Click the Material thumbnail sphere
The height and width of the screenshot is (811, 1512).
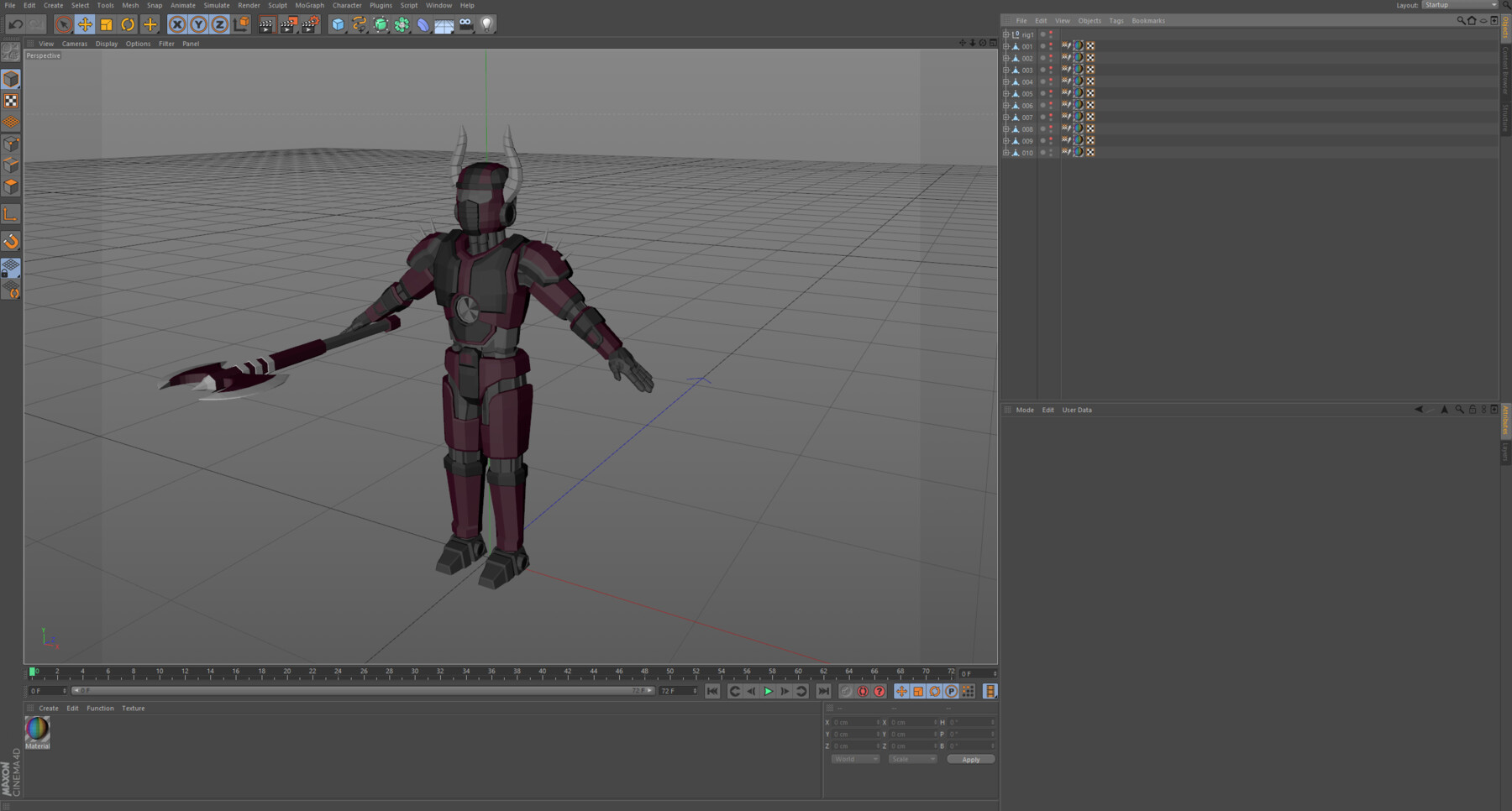click(38, 728)
